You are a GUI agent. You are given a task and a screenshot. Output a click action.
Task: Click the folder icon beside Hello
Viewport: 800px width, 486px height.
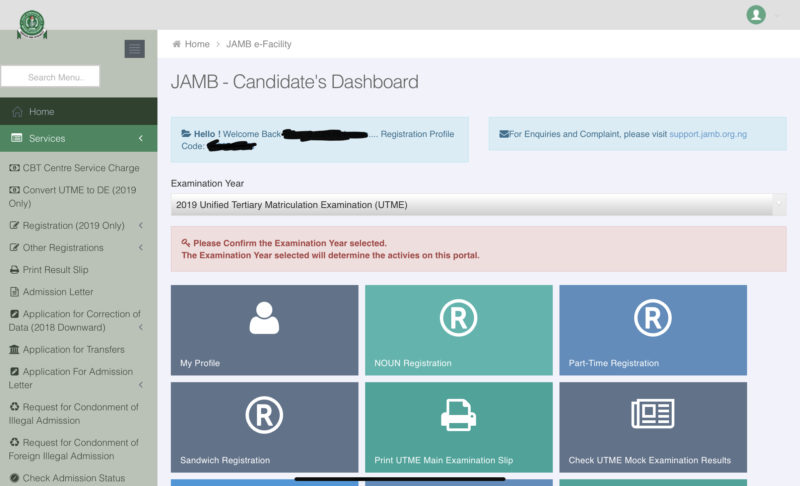186,134
